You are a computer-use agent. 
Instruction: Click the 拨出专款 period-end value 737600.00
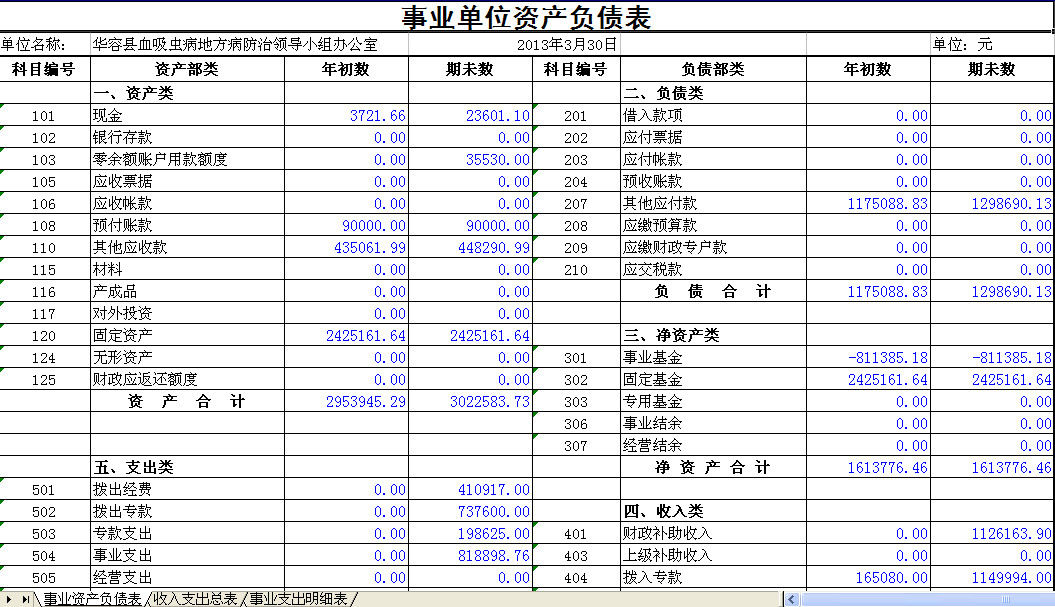coord(471,512)
